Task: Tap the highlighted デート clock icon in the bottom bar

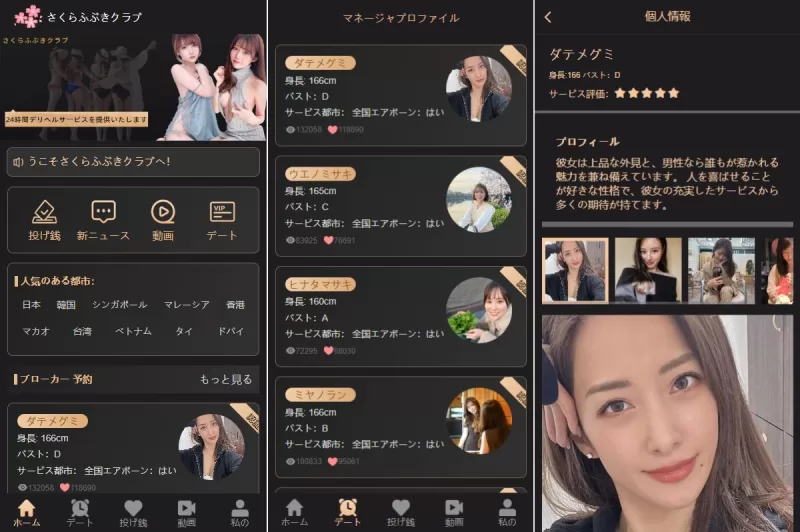Action: click(347, 508)
